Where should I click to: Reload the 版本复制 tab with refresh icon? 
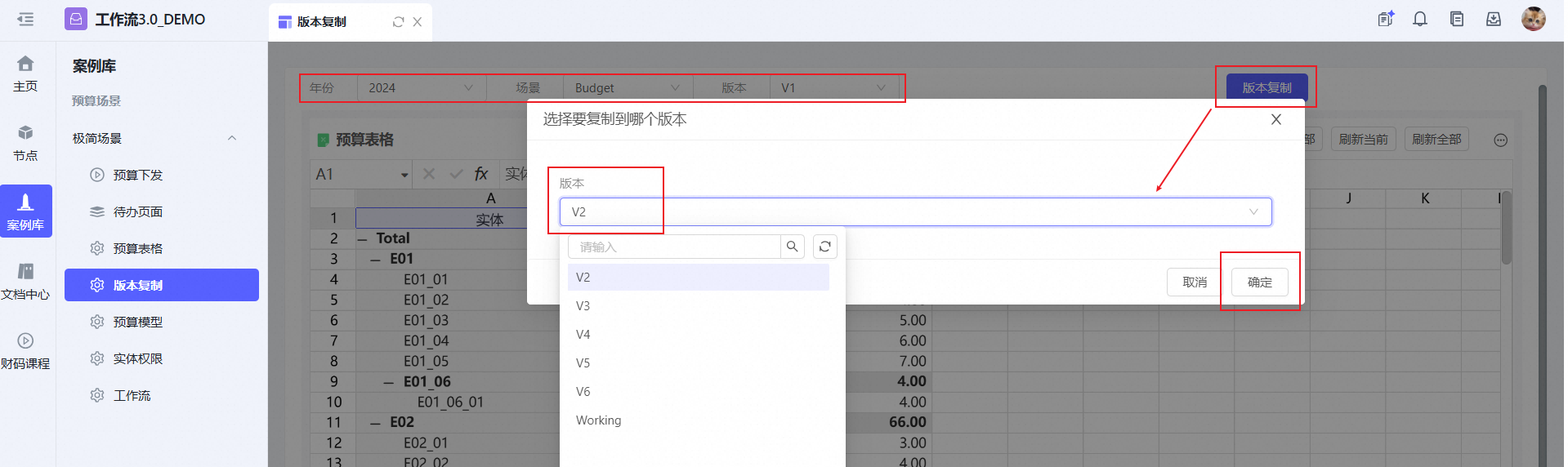click(x=398, y=22)
